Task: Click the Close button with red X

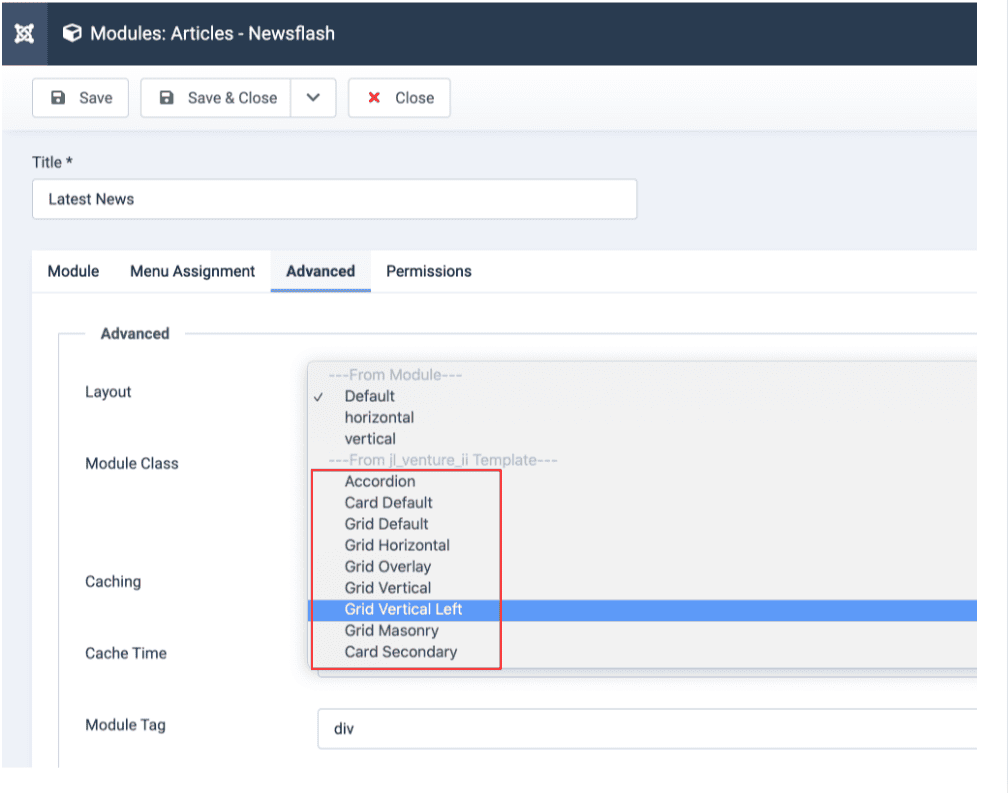Action: coord(399,98)
